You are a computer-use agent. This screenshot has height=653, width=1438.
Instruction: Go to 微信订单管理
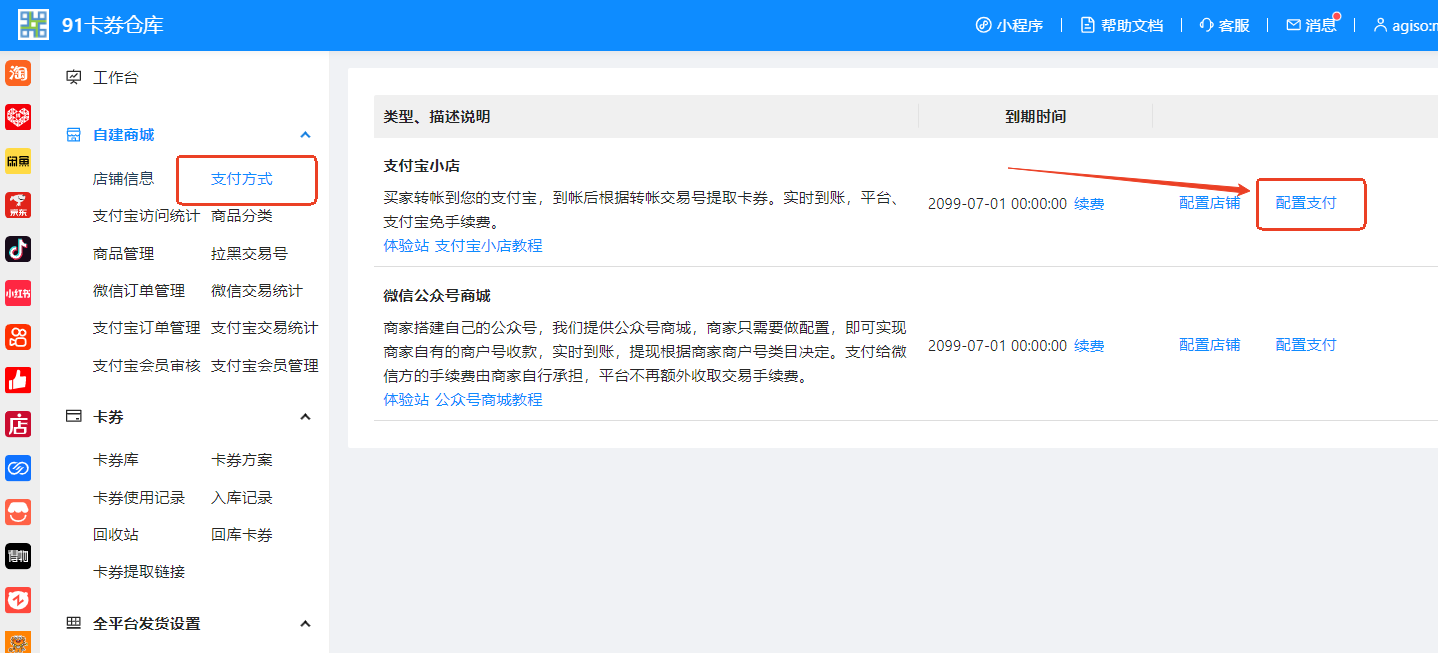pyautogui.click(x=139, y=291)
